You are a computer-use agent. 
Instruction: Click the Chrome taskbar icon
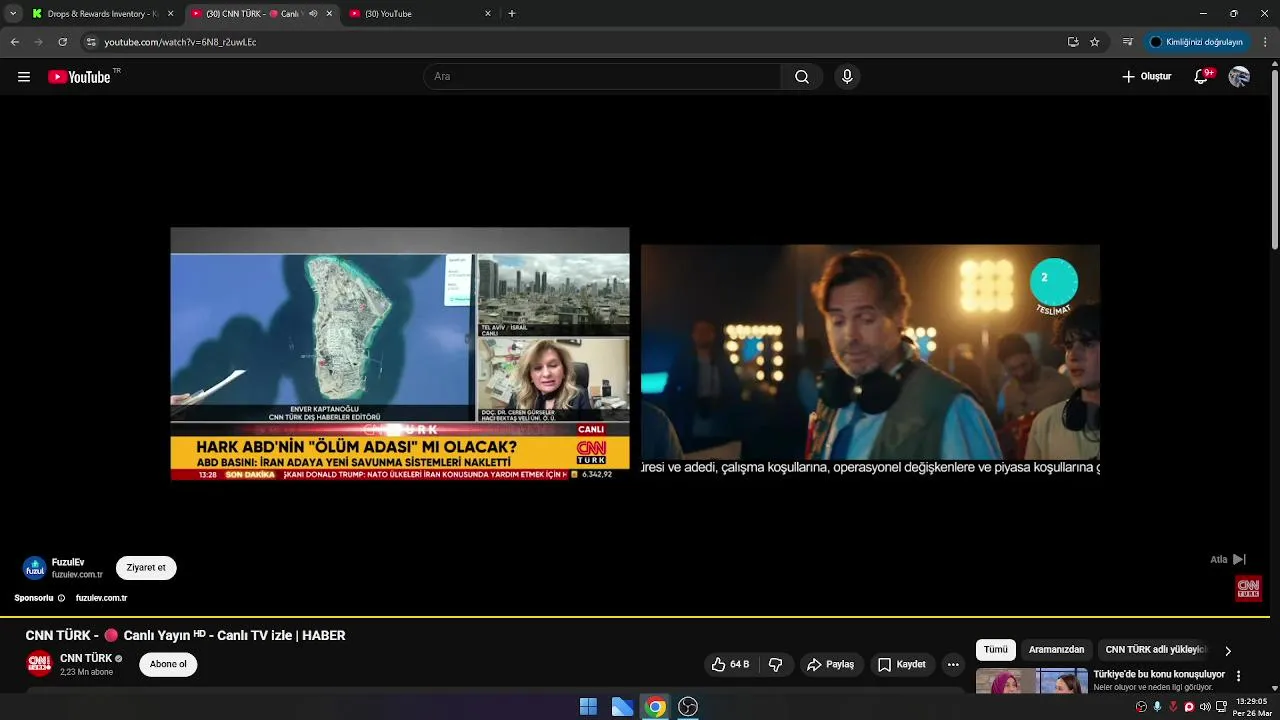click(655, 707)
